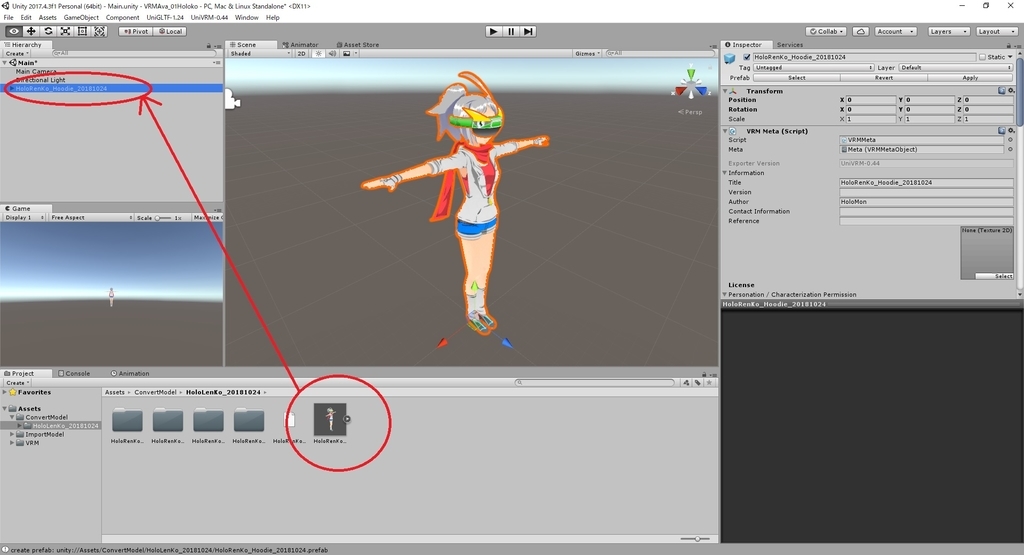Select the Rect transform tool
This screenshot has height=555, width=1024.
[82, 31]
